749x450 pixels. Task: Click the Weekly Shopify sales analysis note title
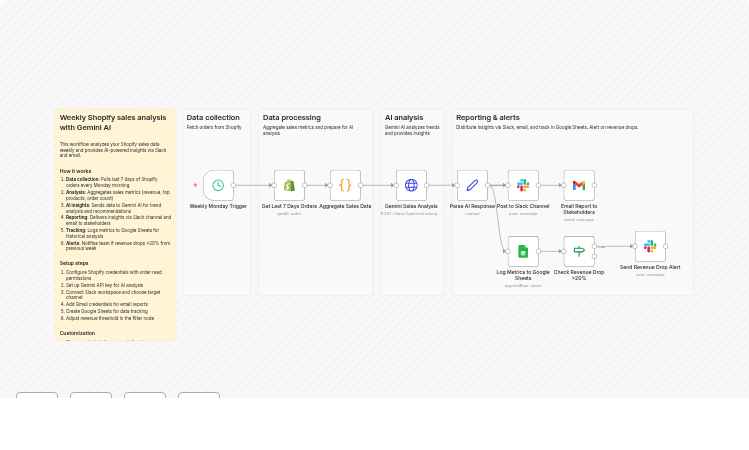pos(113,122)
